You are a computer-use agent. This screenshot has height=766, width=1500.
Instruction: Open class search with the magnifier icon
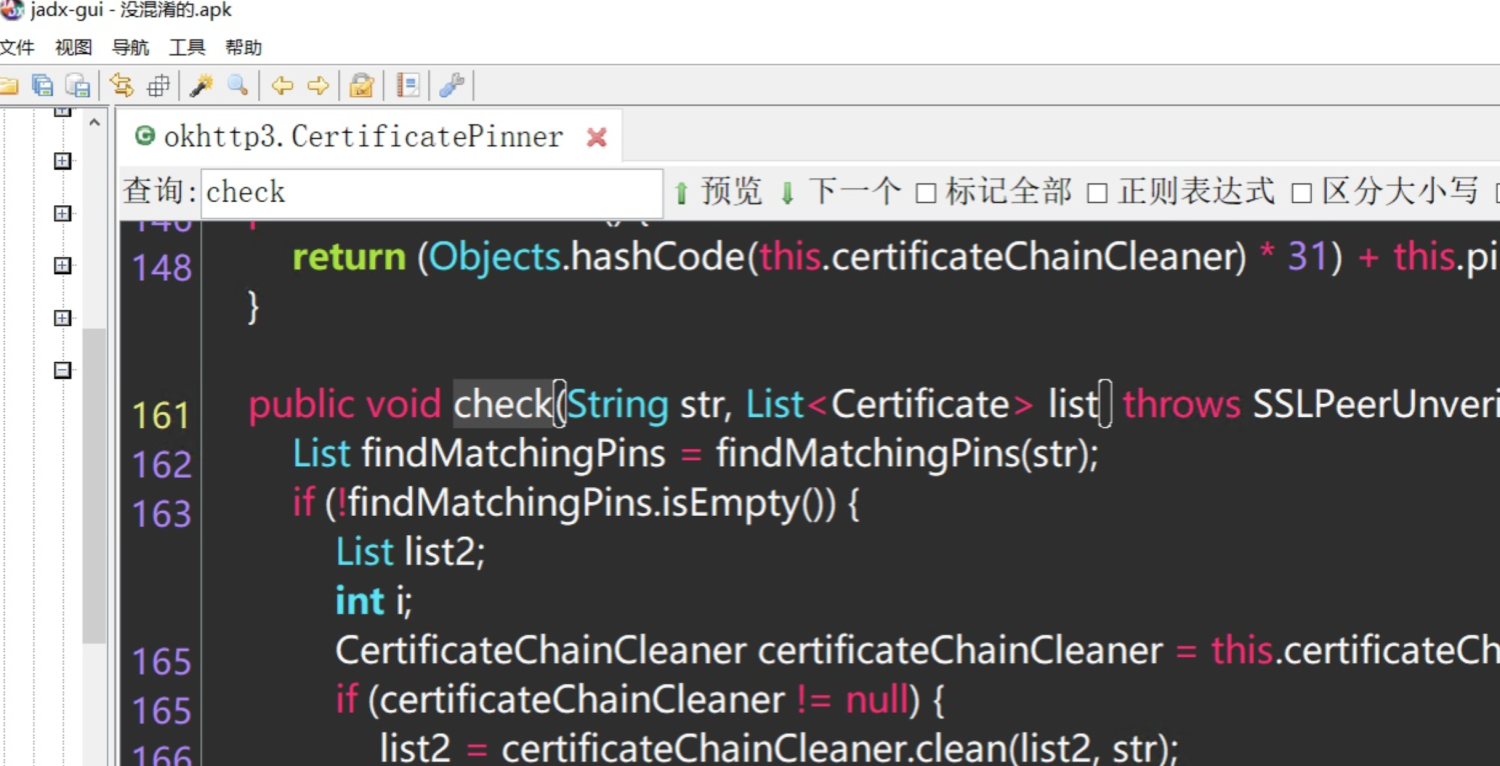(238, 86)
